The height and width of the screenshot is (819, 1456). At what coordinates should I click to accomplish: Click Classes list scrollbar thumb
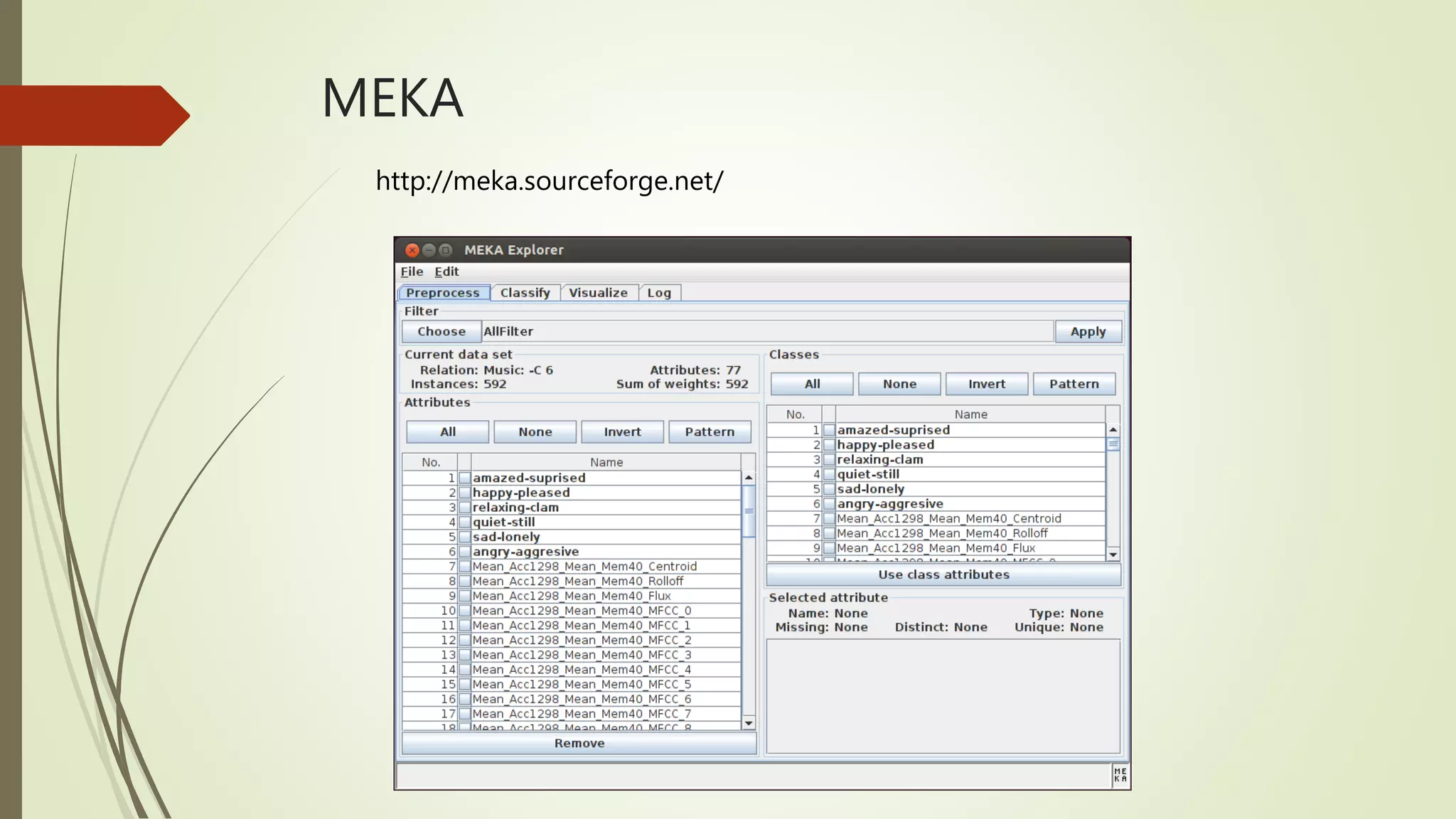[1113, 444]
